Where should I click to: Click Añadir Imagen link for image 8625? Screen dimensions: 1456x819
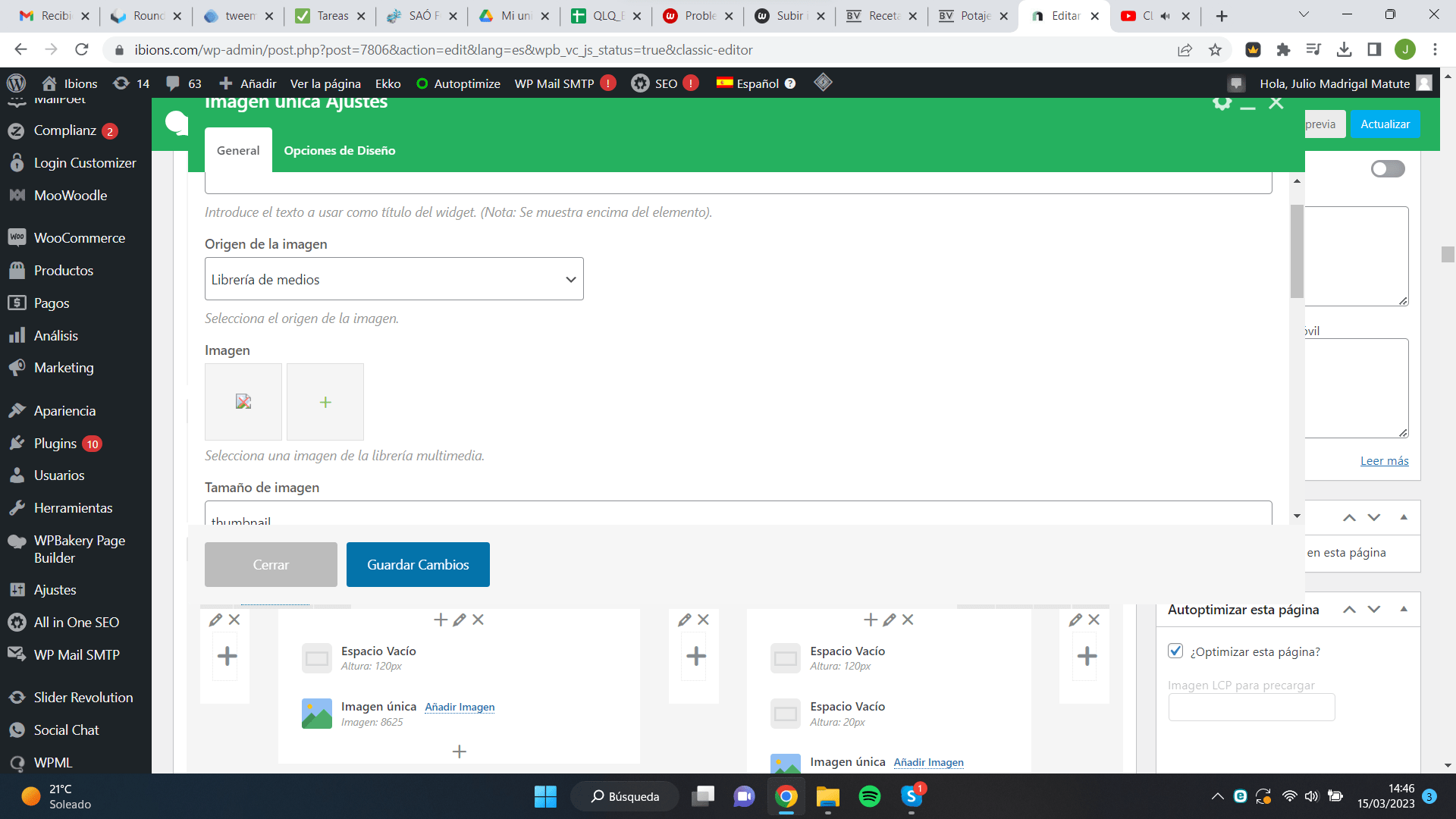point(460,708)
